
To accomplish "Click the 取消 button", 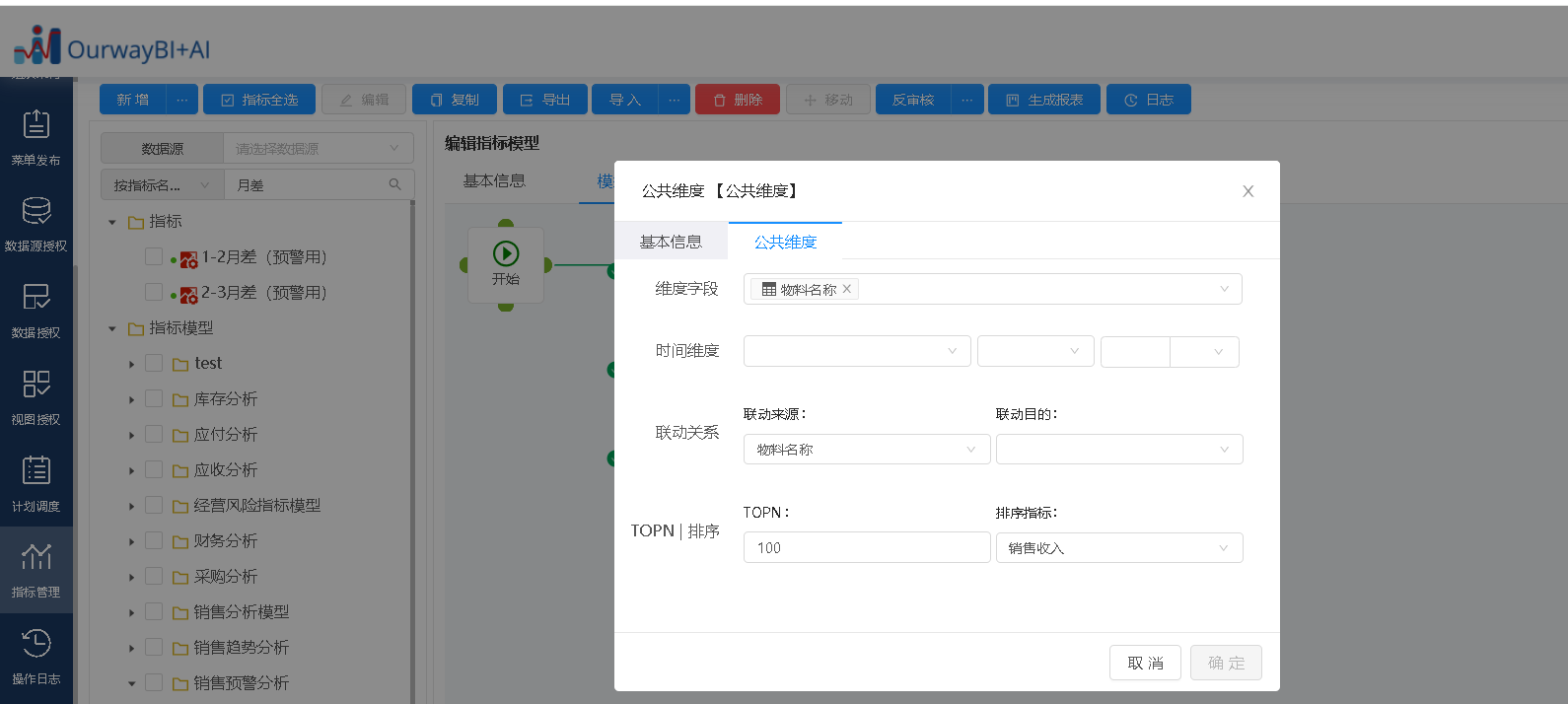I will [1145, 663].
